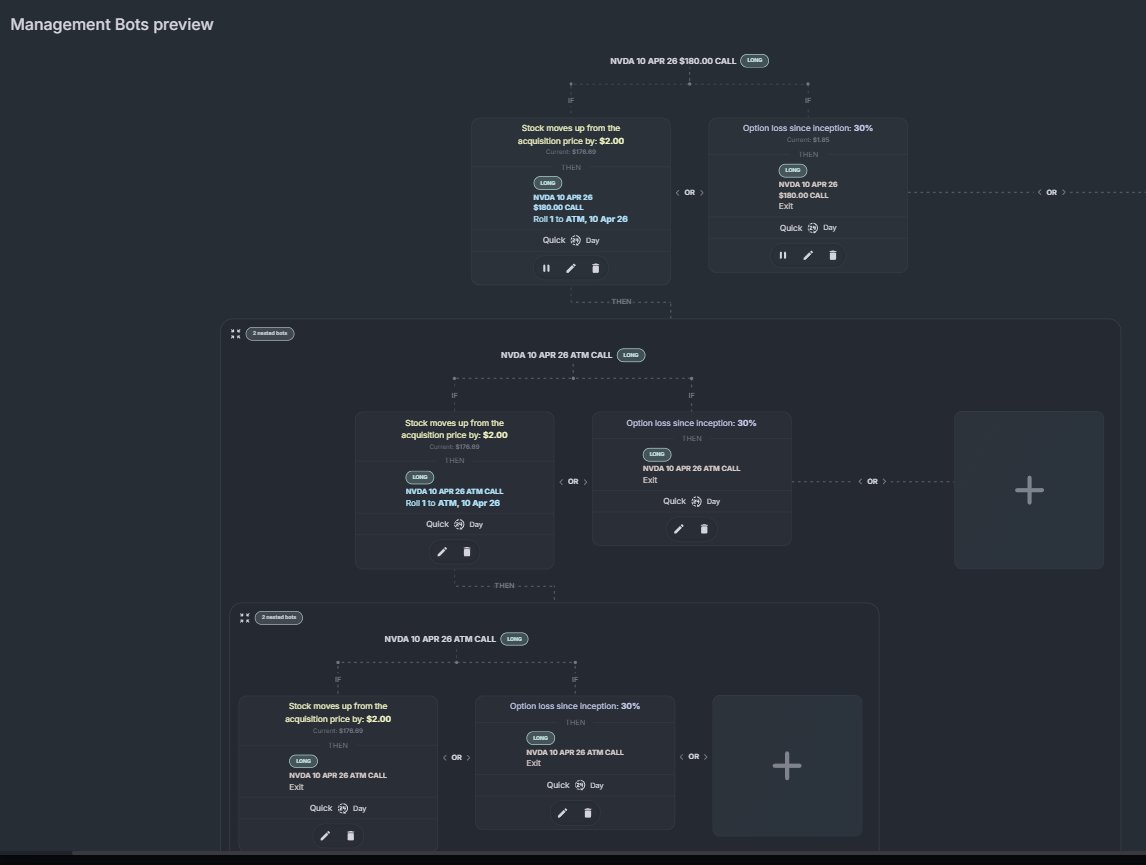Delete the exit rule in the bottom nested bot

click(588, 813)
